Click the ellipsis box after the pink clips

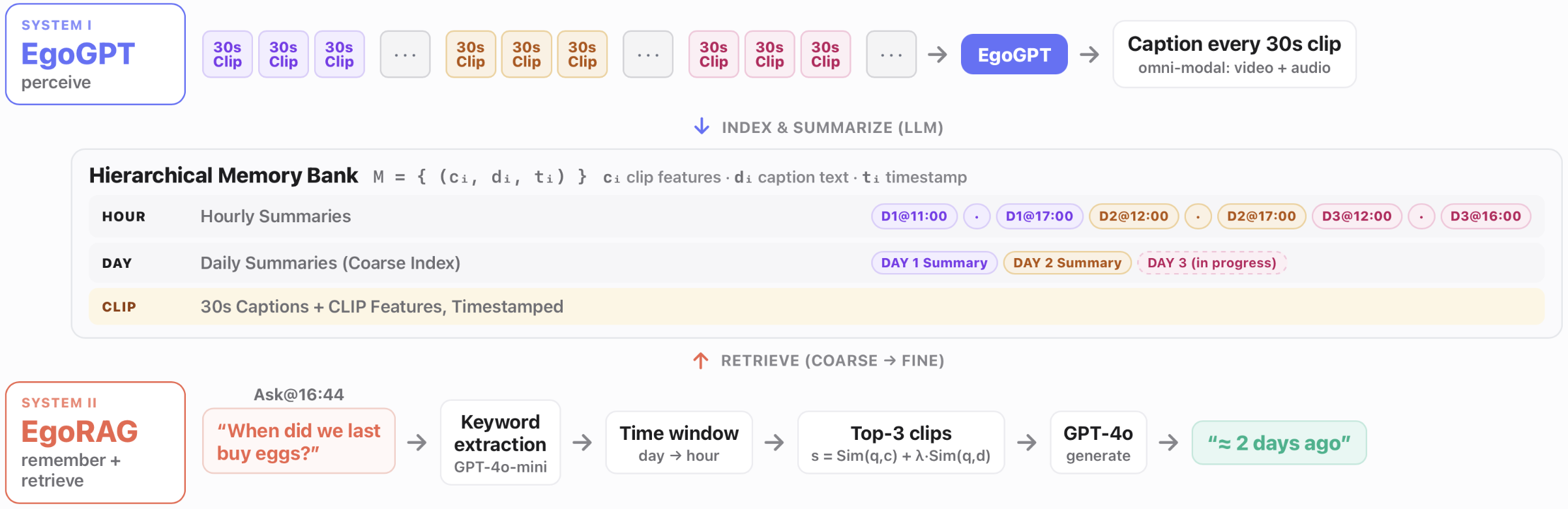(891, 54)
